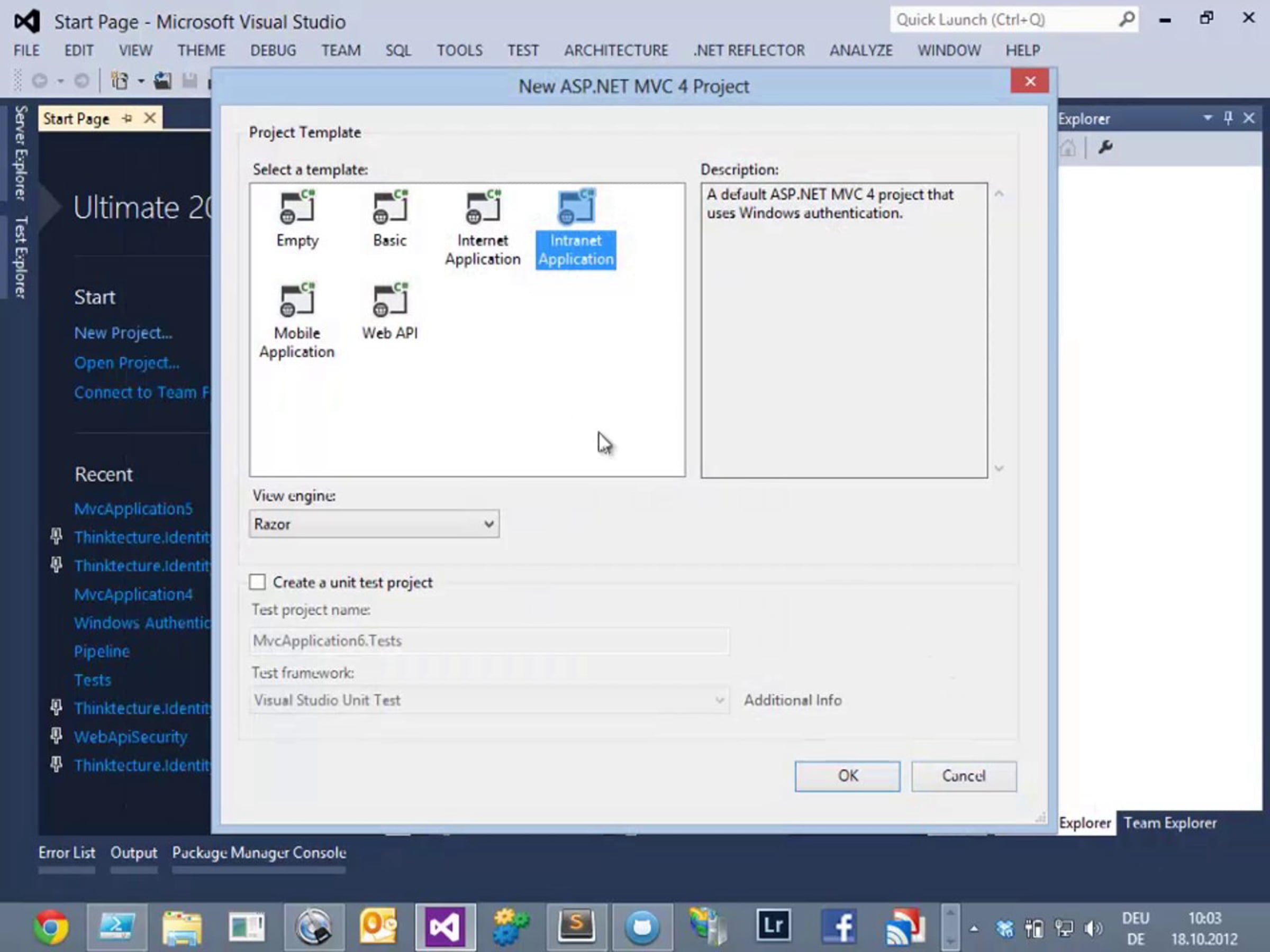Open recent project MvcApplication5
The image size is (1270, 952).
pyautogui.click(x=133, y=509)
